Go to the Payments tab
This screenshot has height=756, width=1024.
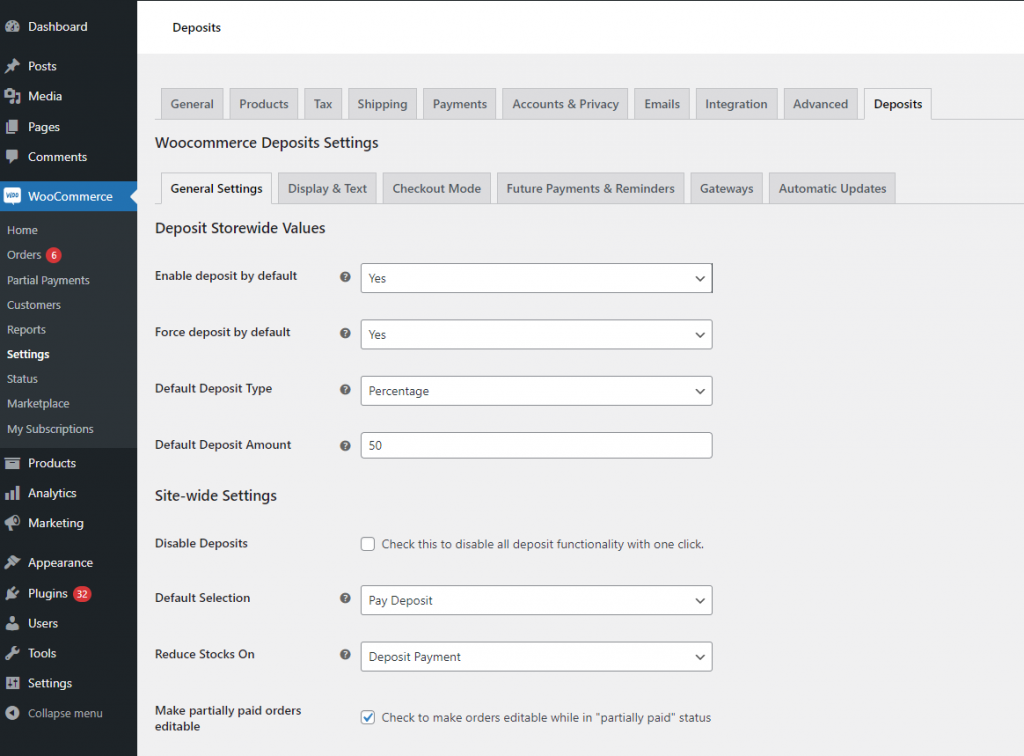pos(460,104)
